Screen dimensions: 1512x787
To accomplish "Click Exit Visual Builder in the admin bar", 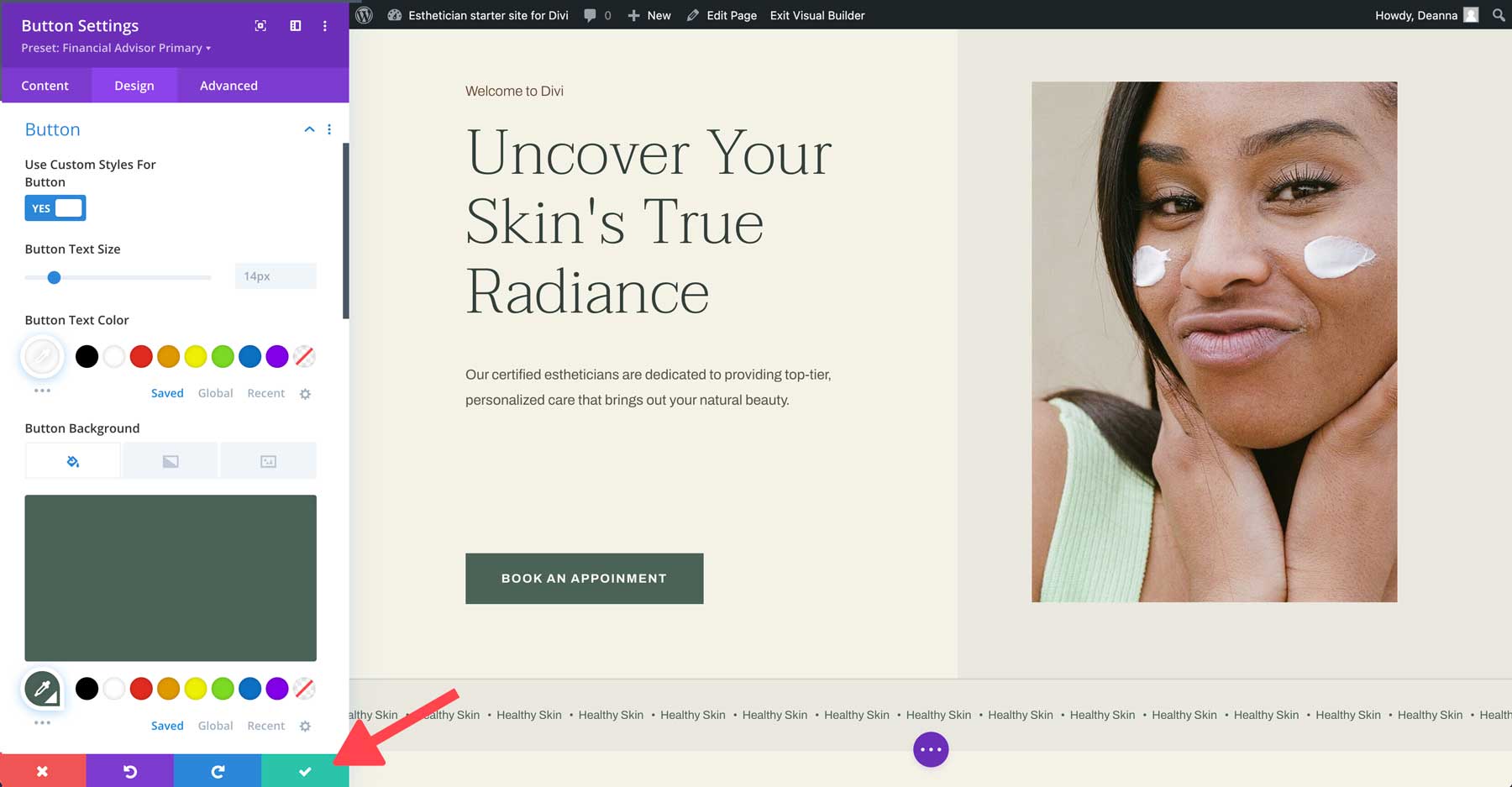I will [x=816, y=15].
